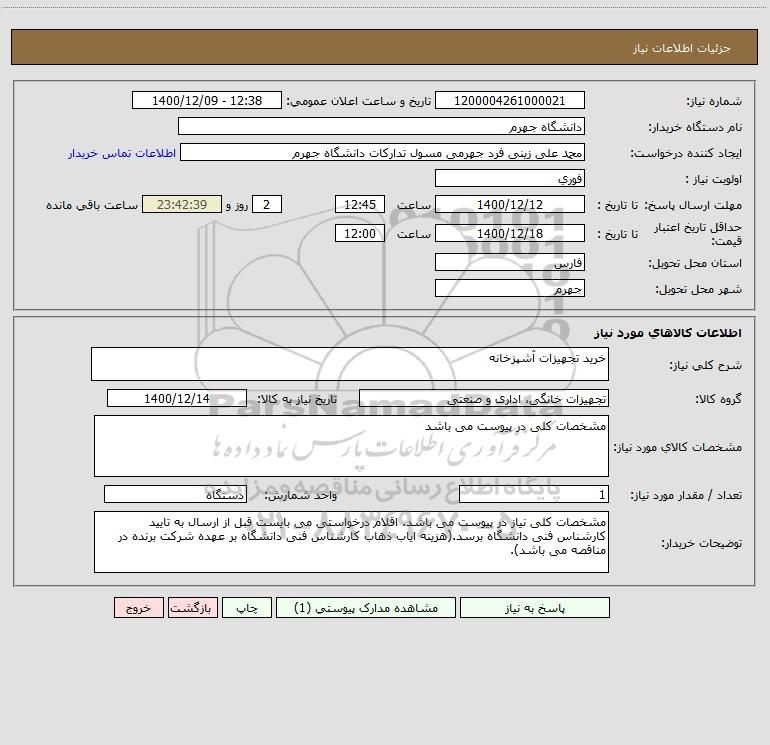Click the label تعداد / مقدار مورد نیاز
Viewport: 770px width, 745px height.
click(686, 496)
